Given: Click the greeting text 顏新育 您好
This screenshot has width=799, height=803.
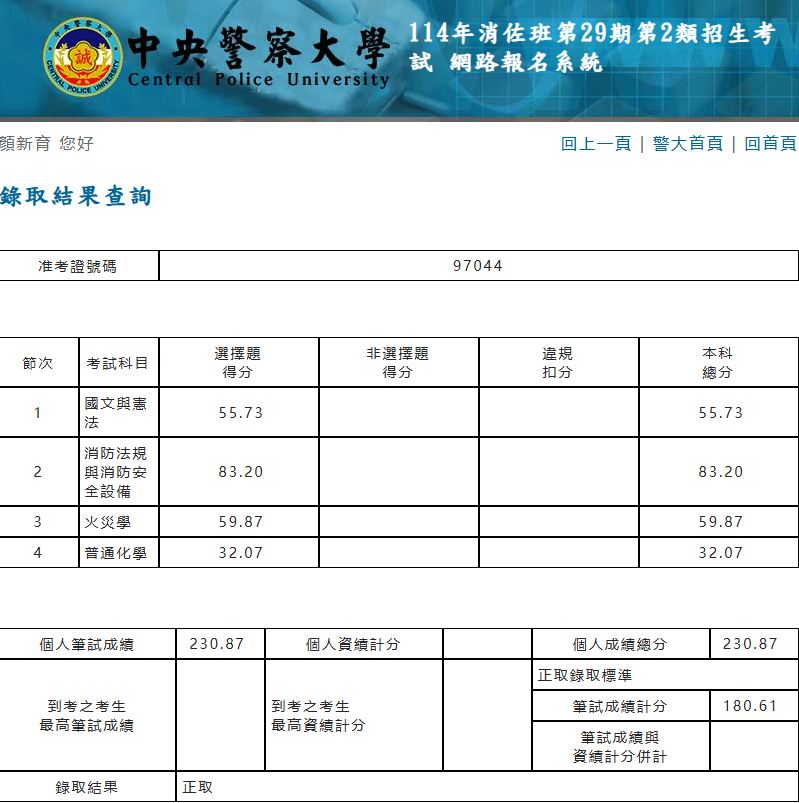Looking at the screenshot, I should tap(47, 143).
